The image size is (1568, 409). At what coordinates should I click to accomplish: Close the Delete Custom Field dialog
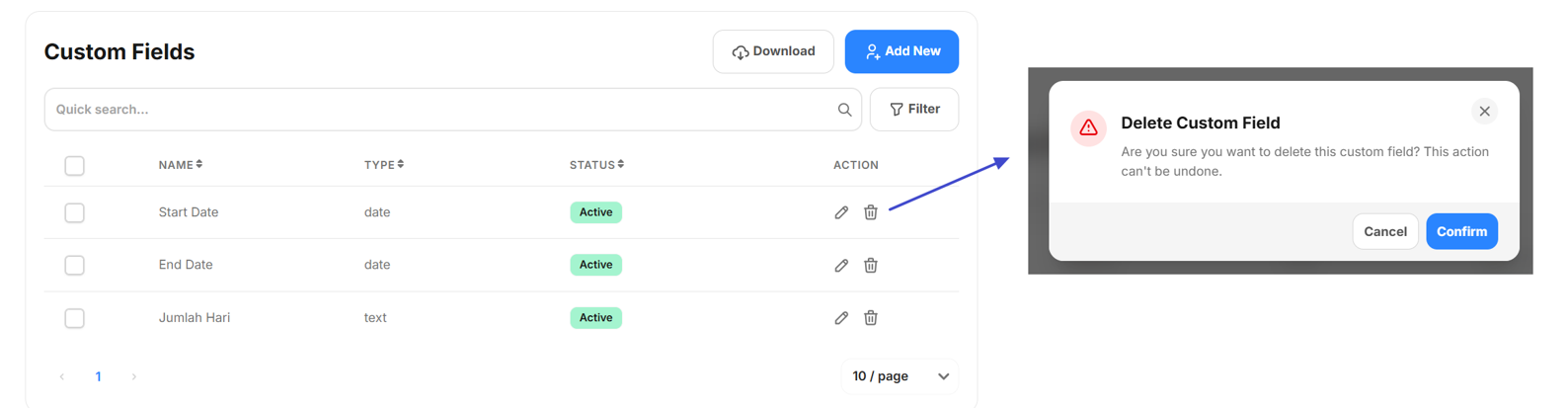[x=1483, y=112]
